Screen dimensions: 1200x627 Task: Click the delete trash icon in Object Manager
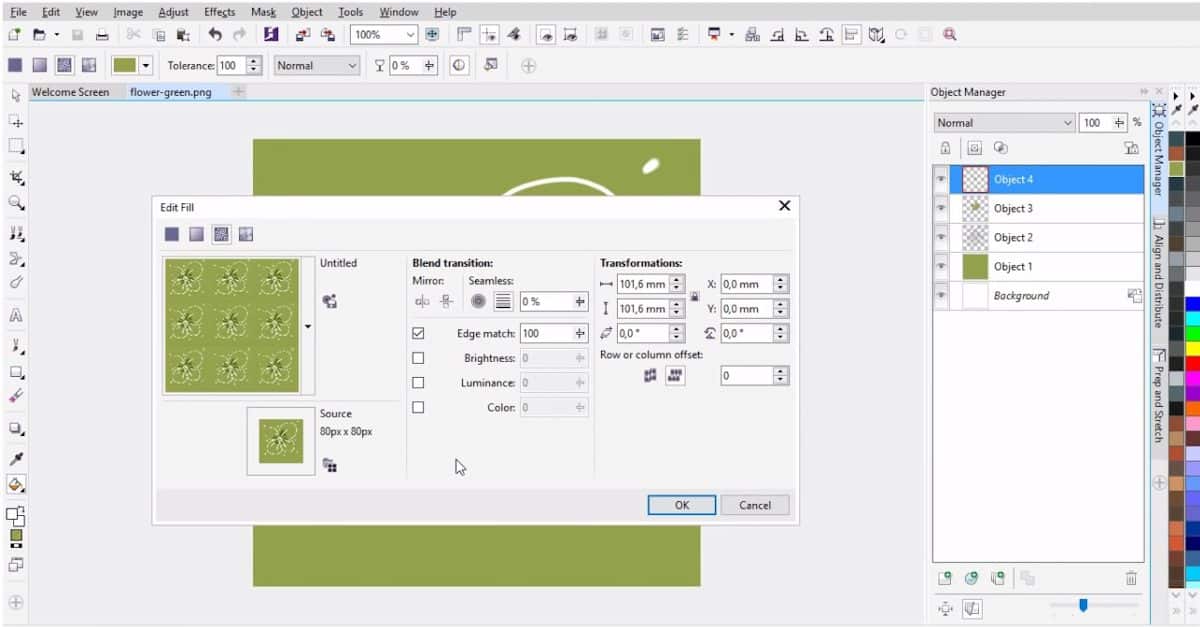click(1131, 578)
